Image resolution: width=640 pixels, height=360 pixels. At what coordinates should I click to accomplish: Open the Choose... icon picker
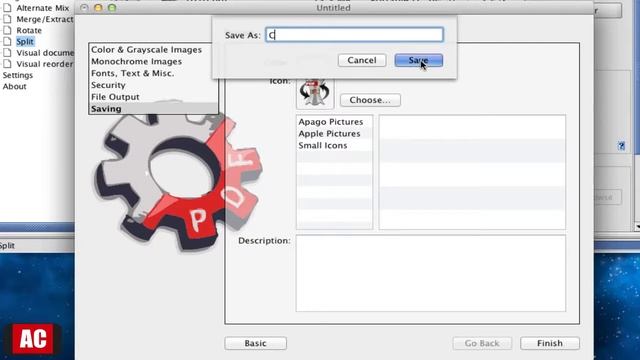[370, 100]
